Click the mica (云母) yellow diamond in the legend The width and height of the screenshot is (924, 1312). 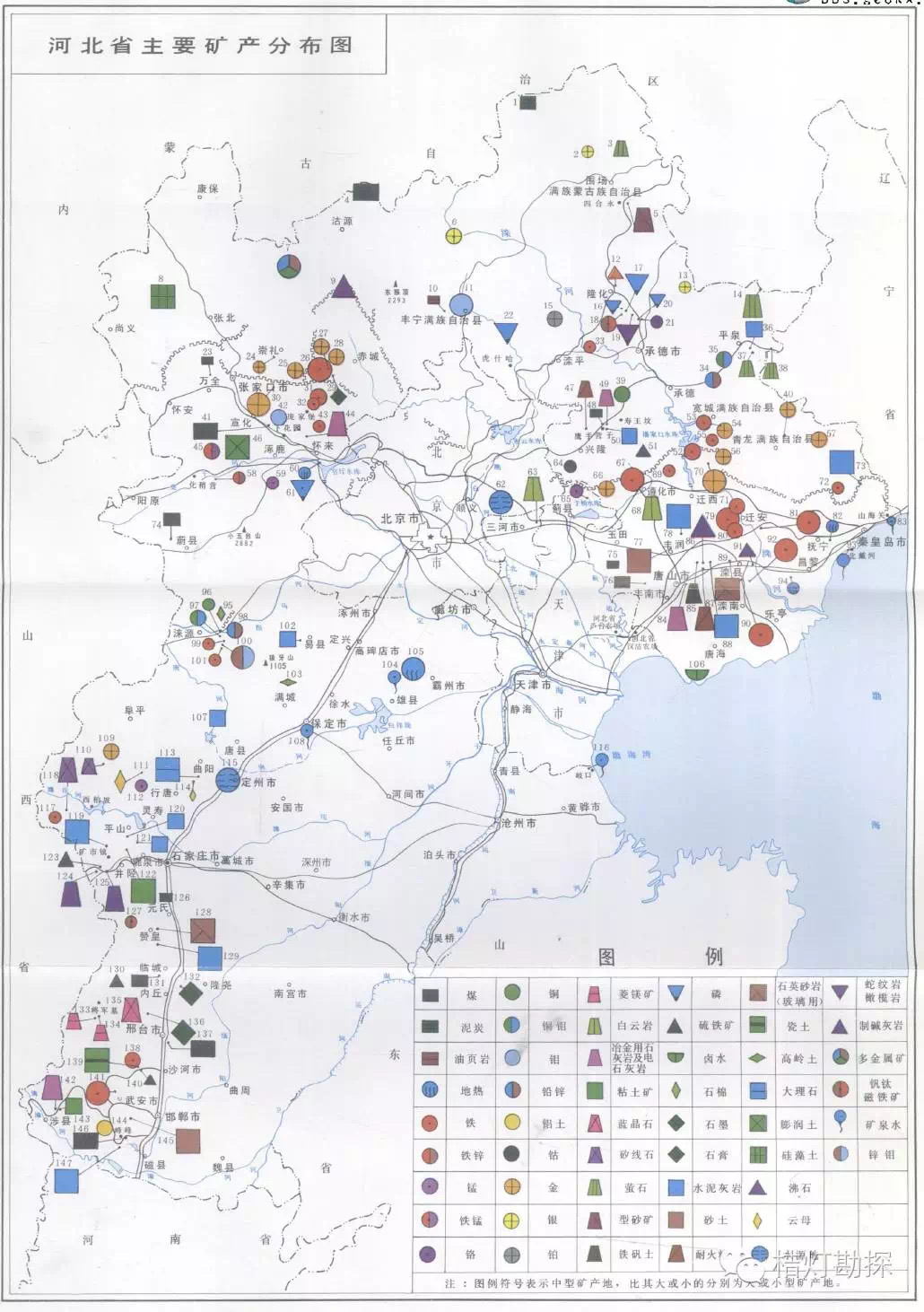[x=758, y=1220]
